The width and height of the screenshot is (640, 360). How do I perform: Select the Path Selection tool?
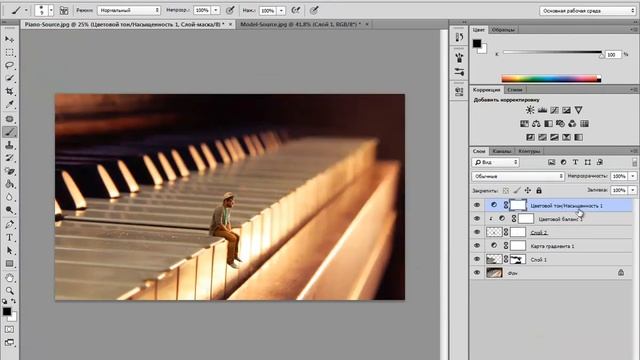click(x=9, y=250)
